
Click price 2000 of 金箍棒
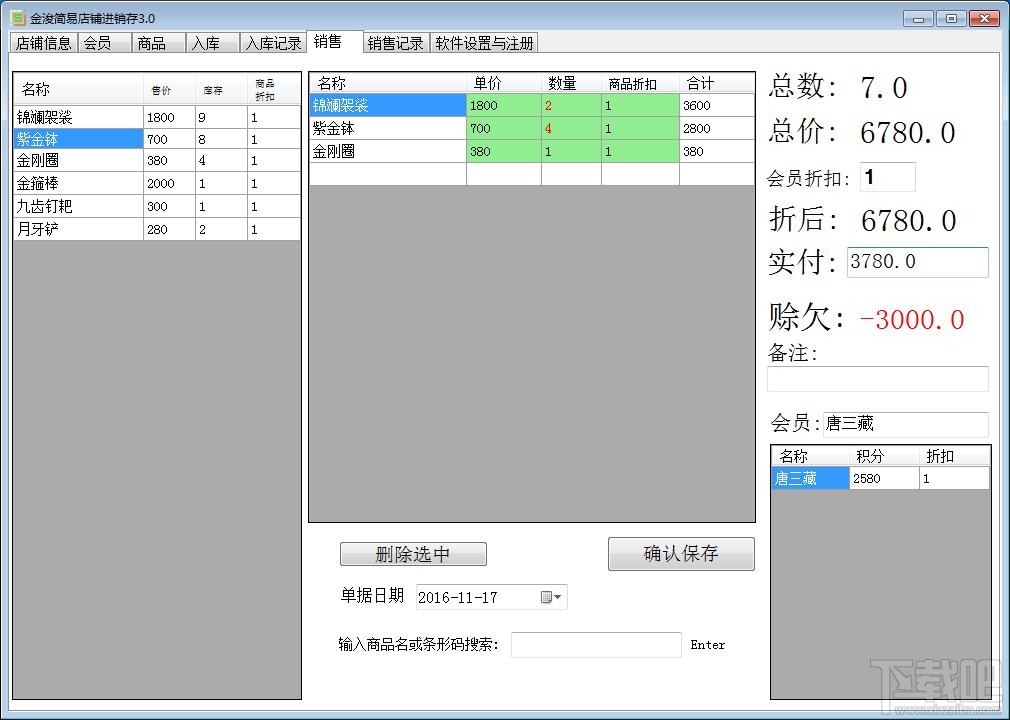click(169, 184)
